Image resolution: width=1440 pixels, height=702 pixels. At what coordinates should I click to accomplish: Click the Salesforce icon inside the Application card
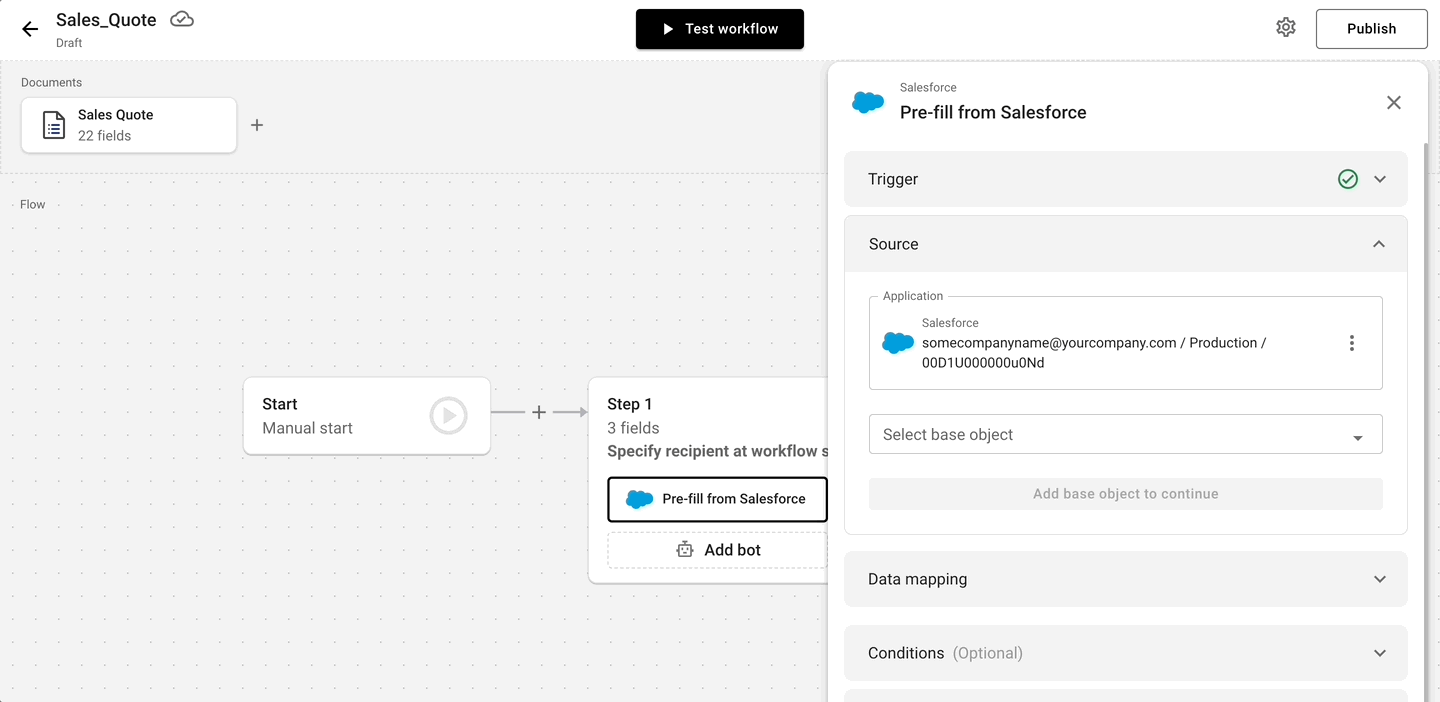point(897,342)
